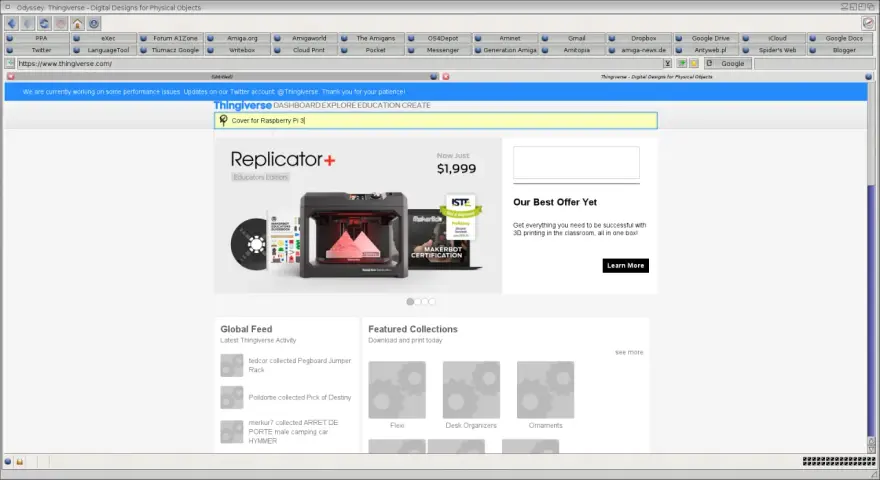Open the Google Drive bookmark

tap(705, 38)
